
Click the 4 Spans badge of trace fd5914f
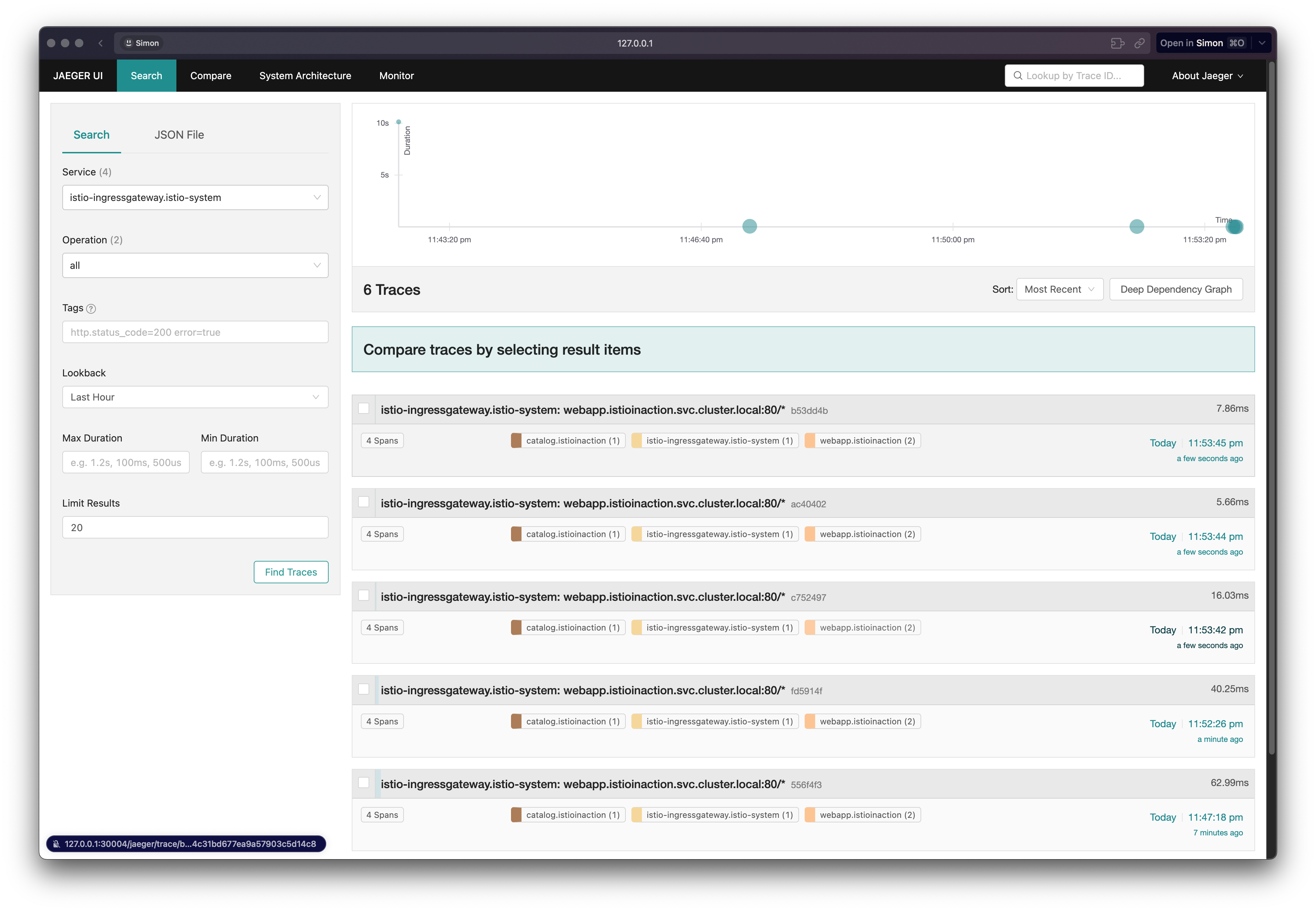(x=382, y=722)
